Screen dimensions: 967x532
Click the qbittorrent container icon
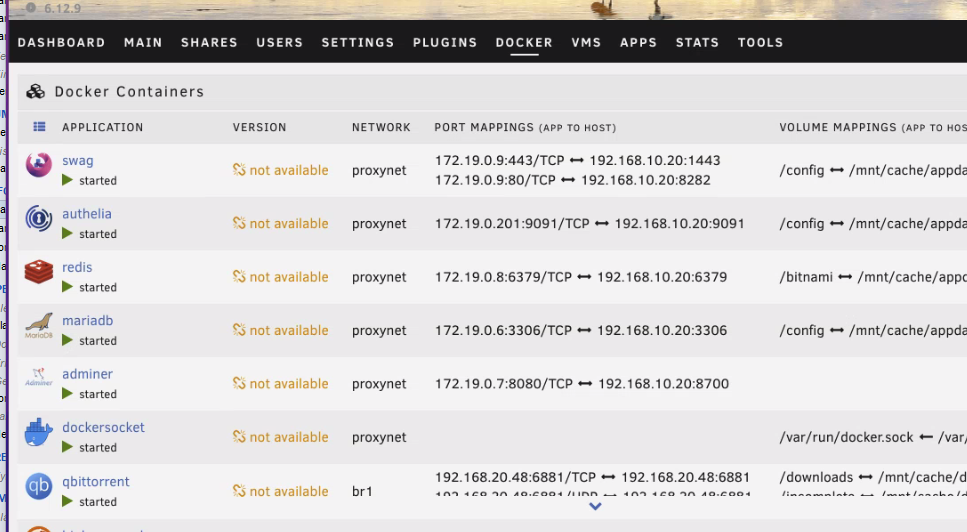tap(38, 486)
